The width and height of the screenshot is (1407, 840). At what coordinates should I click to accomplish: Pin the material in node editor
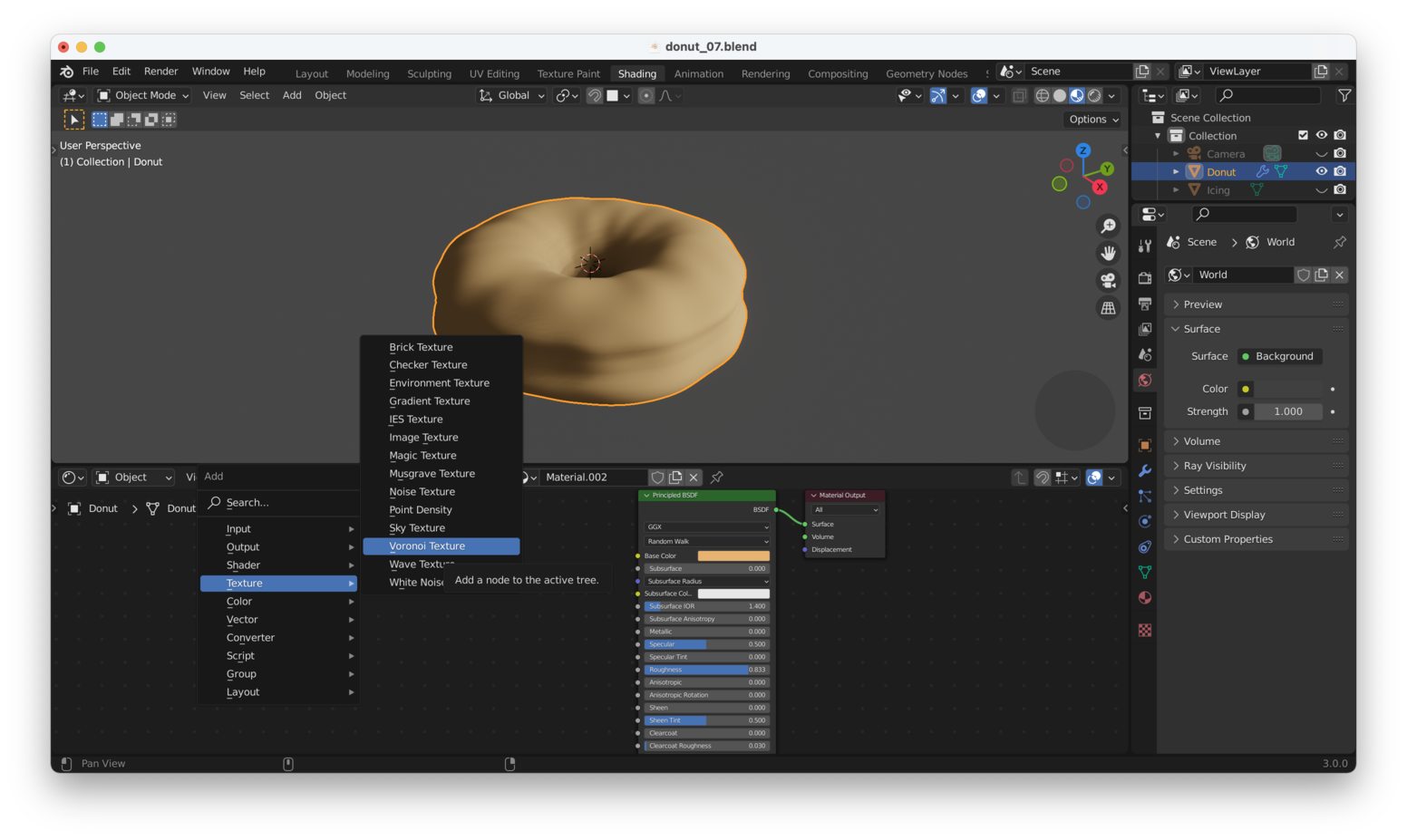coord(717,478)
